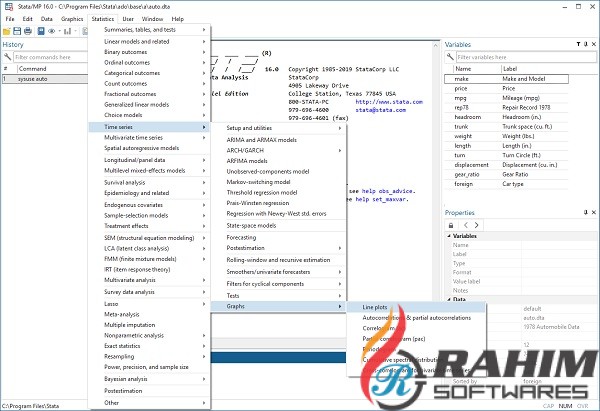Select the foreign variable row
Viewport: 600px width, 411px height.
click(x=506, y=184)
